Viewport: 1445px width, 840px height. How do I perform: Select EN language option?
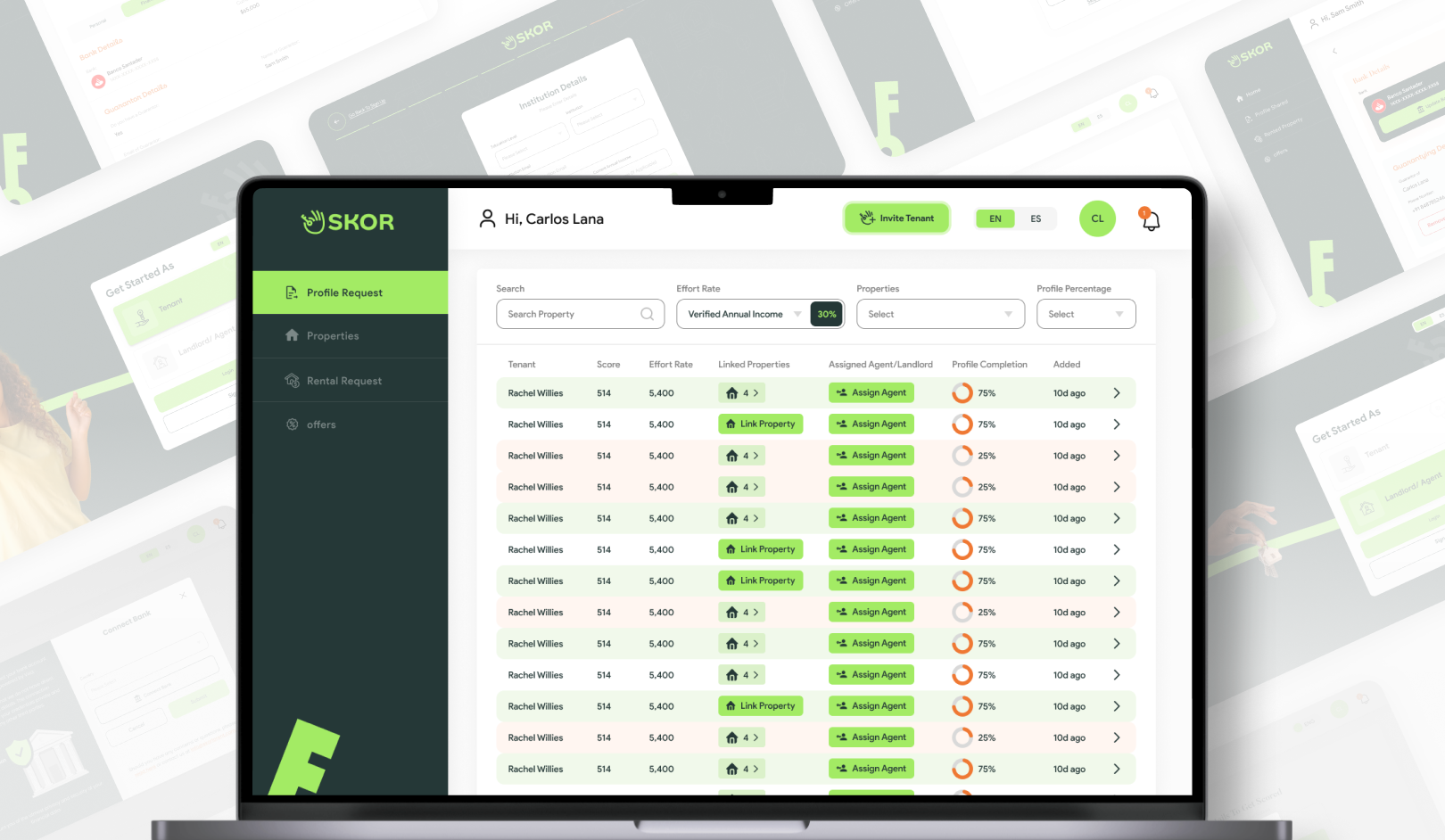pyautogui.click(x=995, y=218)
